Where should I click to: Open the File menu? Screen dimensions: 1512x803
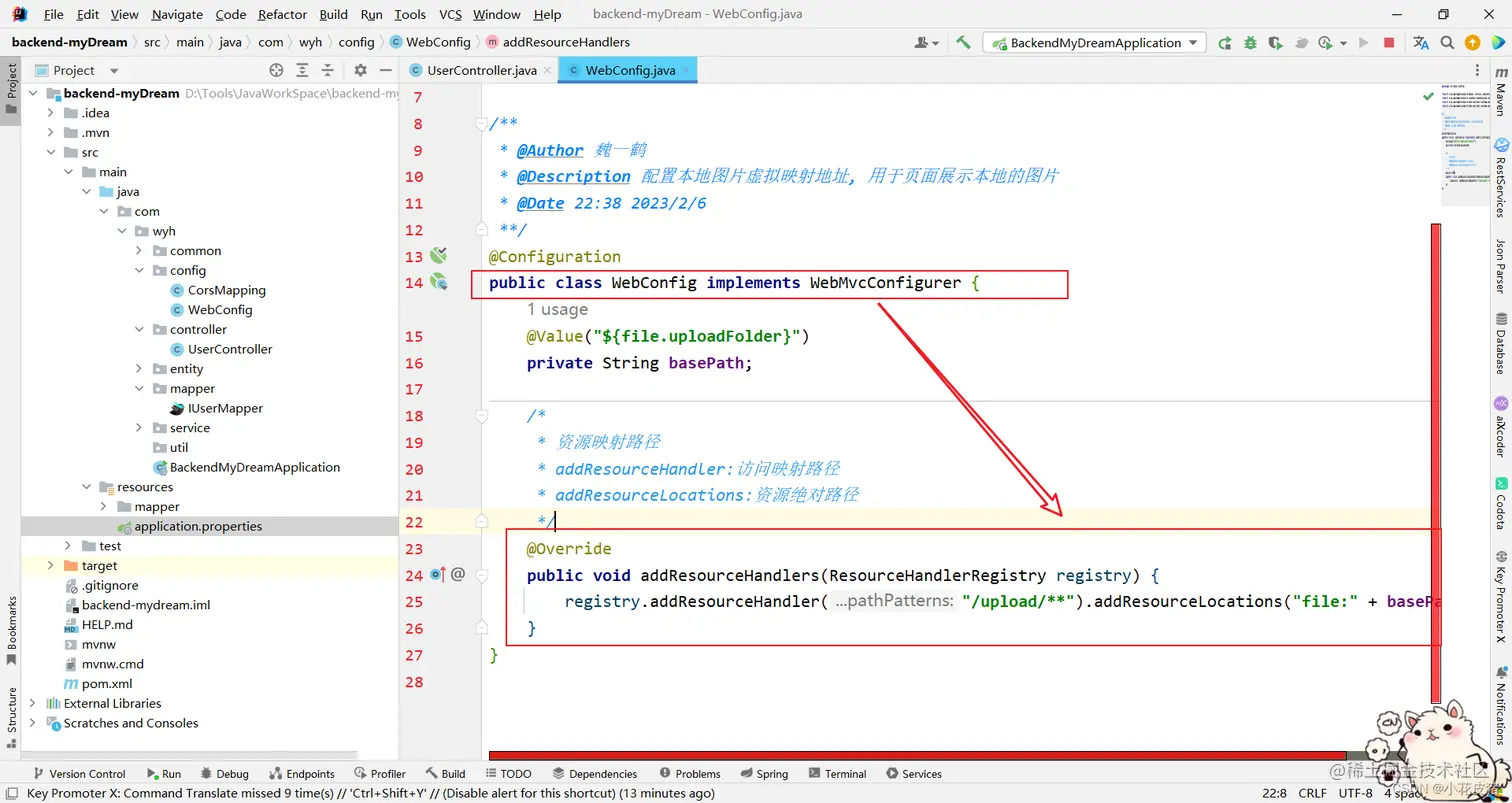point(53,14)
